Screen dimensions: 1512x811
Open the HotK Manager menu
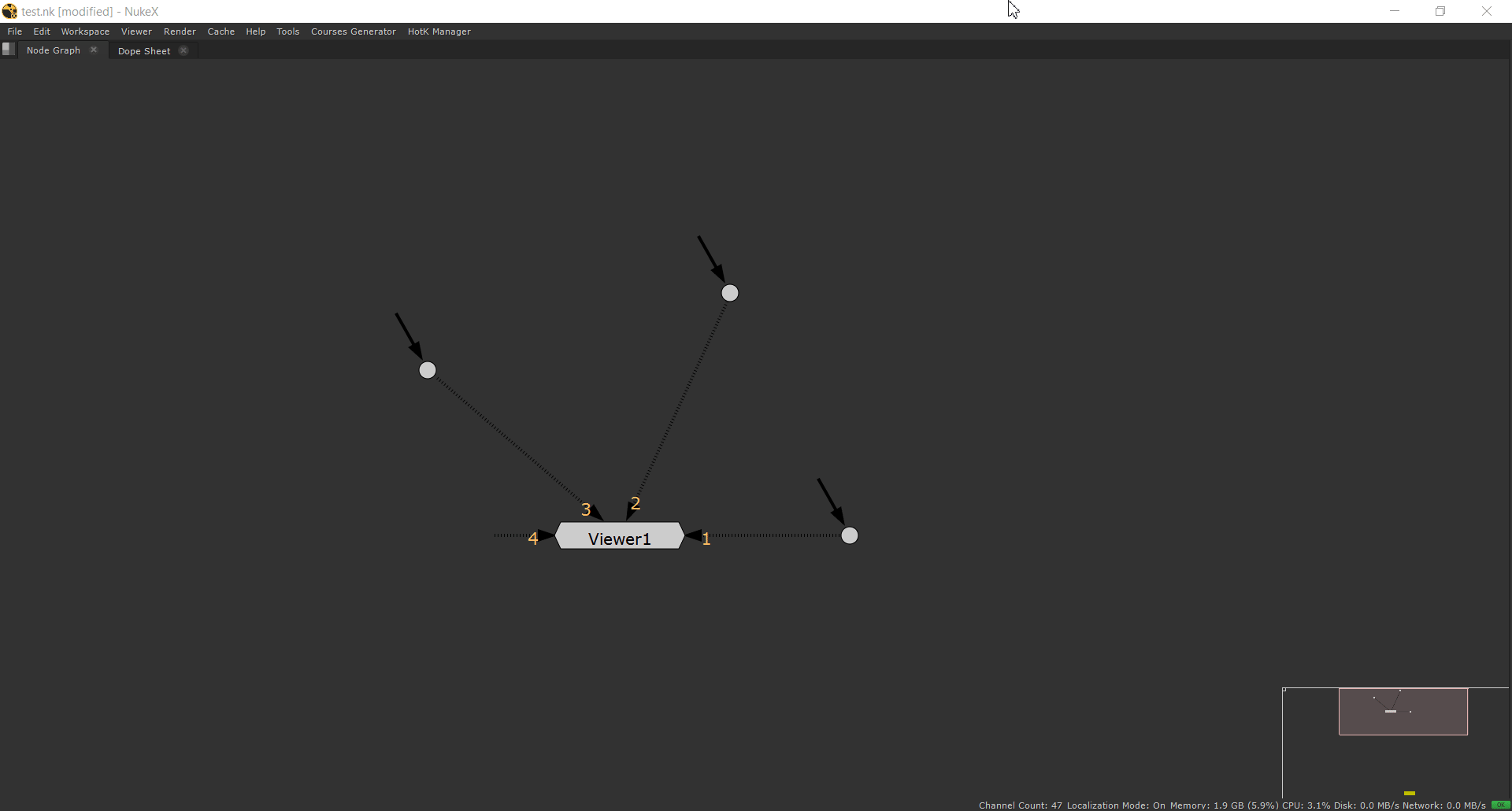point(439,31)
